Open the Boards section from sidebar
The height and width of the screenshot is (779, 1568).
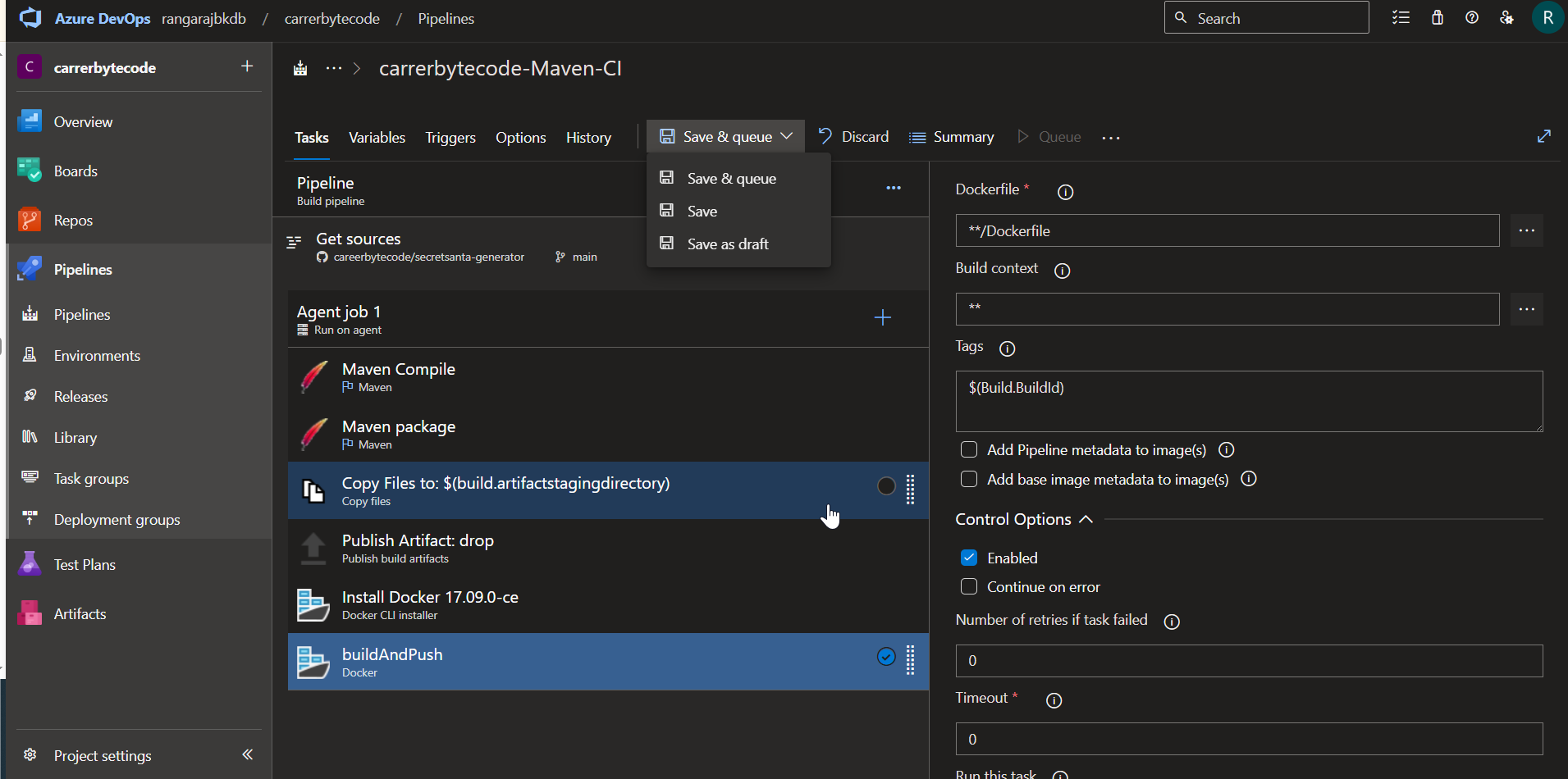coord(75,171)
